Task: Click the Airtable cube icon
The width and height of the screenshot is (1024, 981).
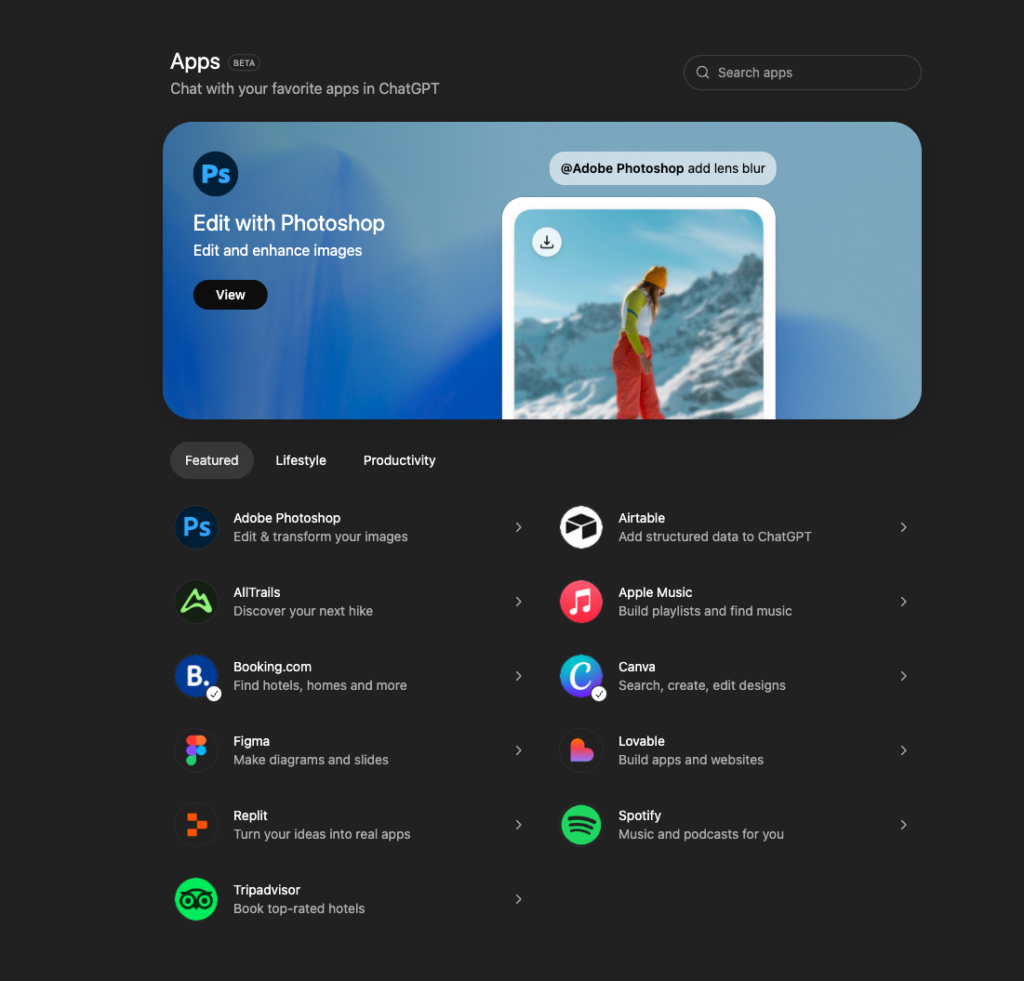Action: [x=581, y=527]
